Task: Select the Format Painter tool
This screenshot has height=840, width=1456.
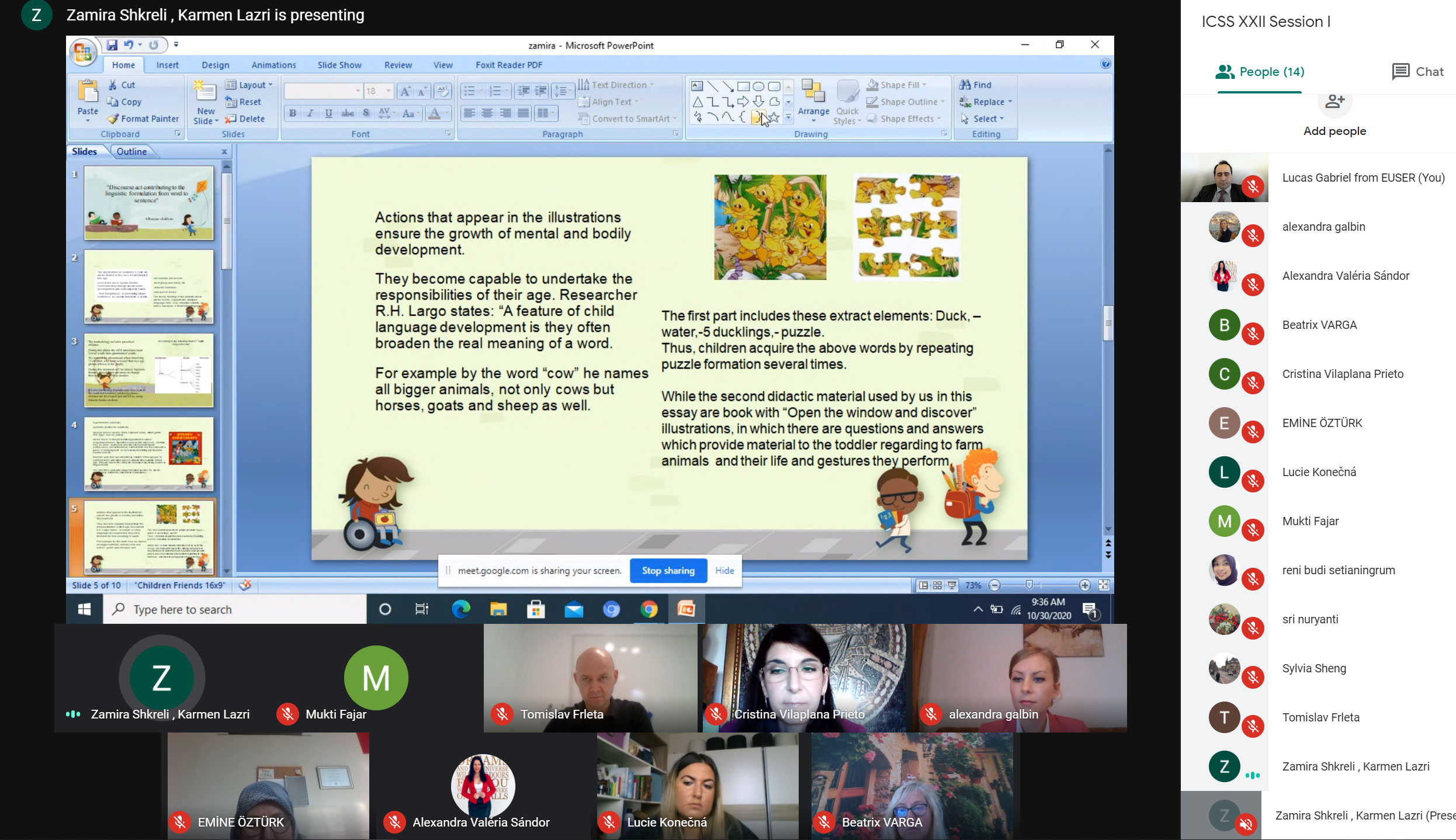Action: pos(143,119)
